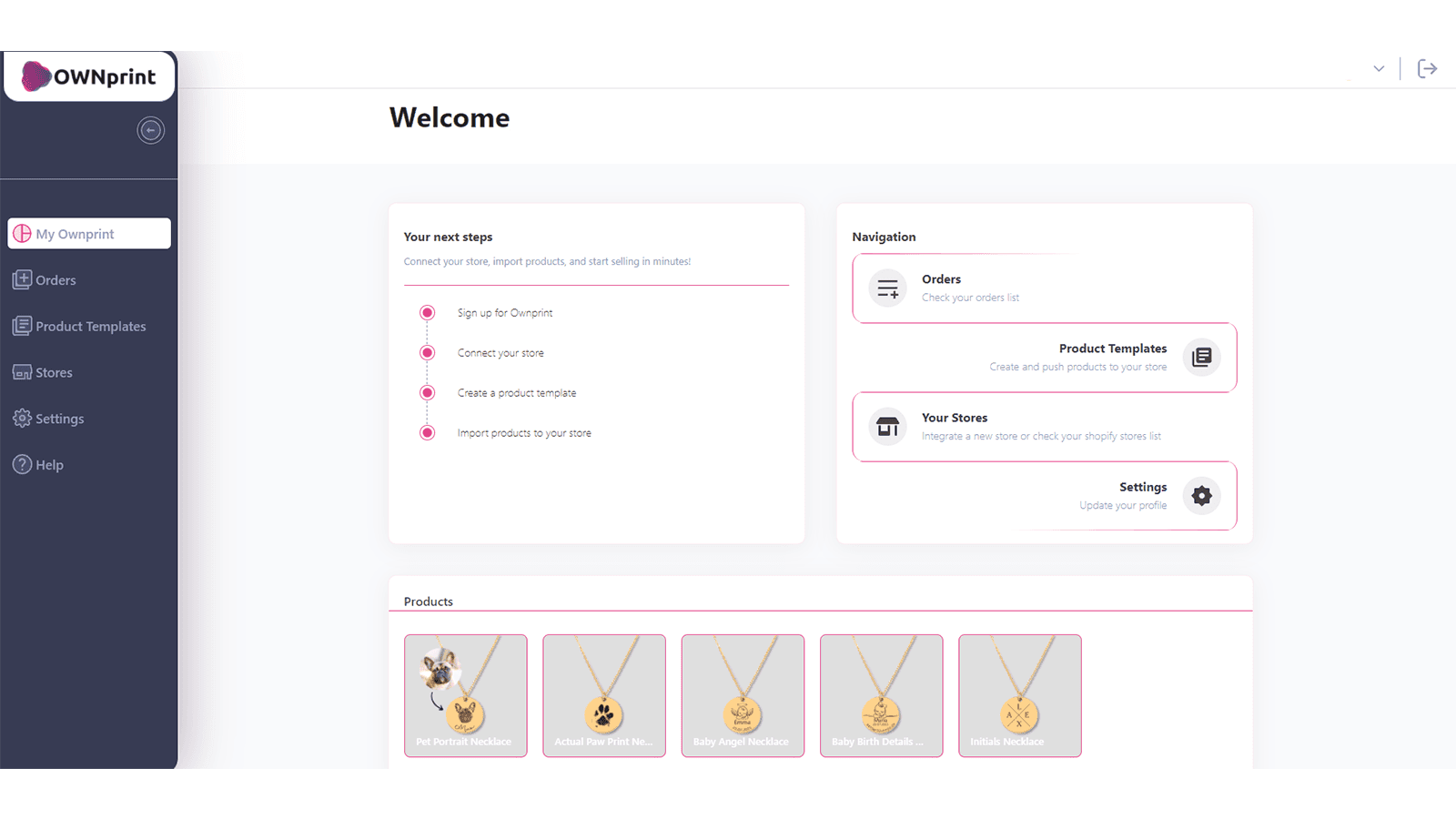This screenshot has width=1456, height=819.
Task: Select the Product Templates icon in the sidebar
Action: (22, 326)
